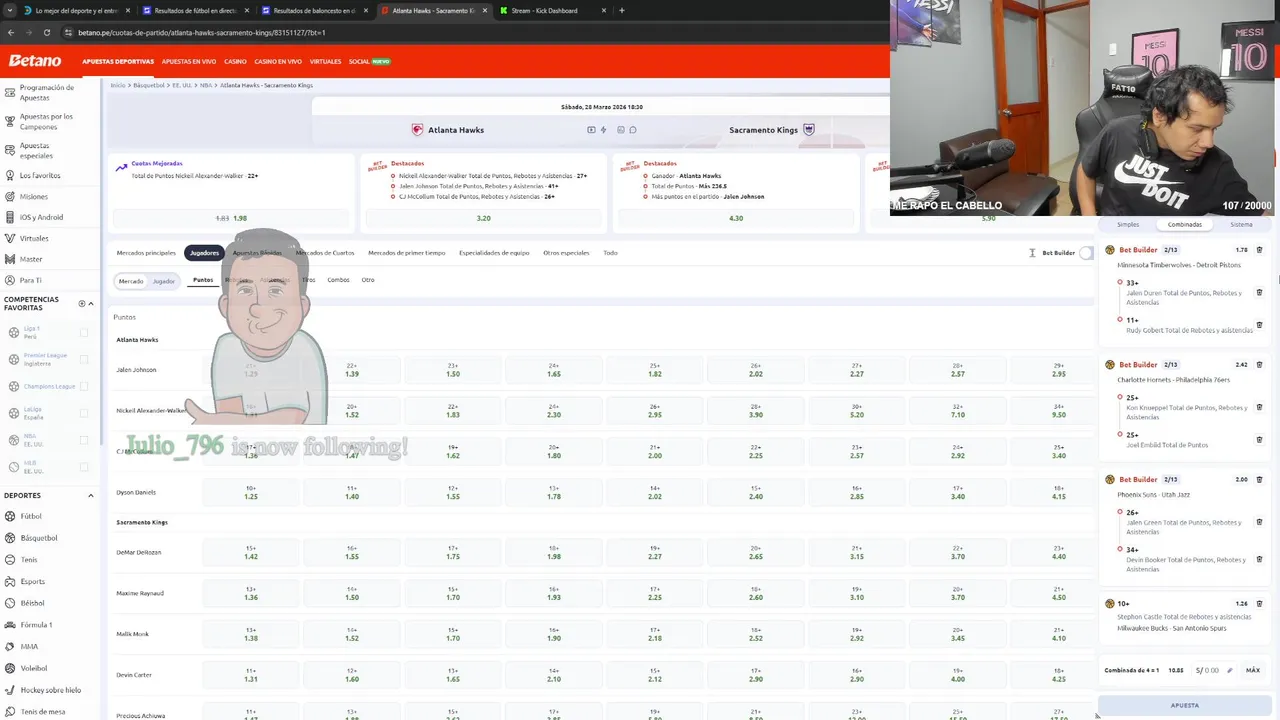Select the Combinadas betslip tab
1280x720 pixels.
point(1185,225)
